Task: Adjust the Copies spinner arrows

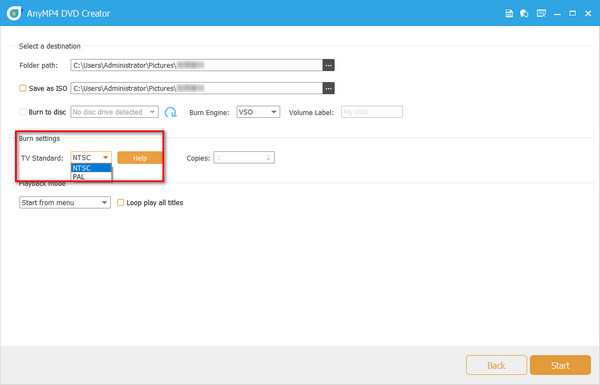Action: click(268, 158)
